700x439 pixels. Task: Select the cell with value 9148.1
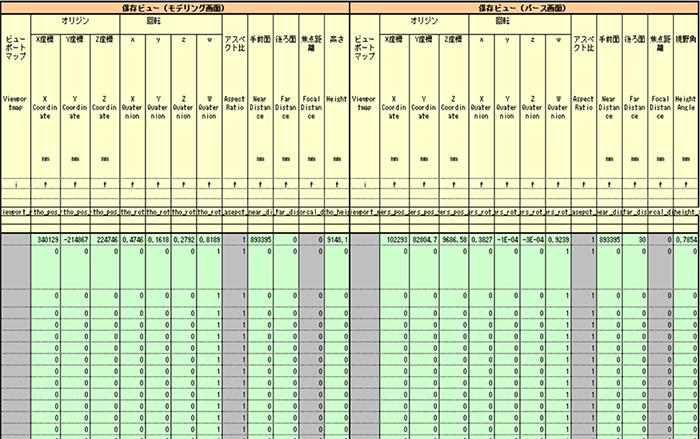click(x=337, y=241)
